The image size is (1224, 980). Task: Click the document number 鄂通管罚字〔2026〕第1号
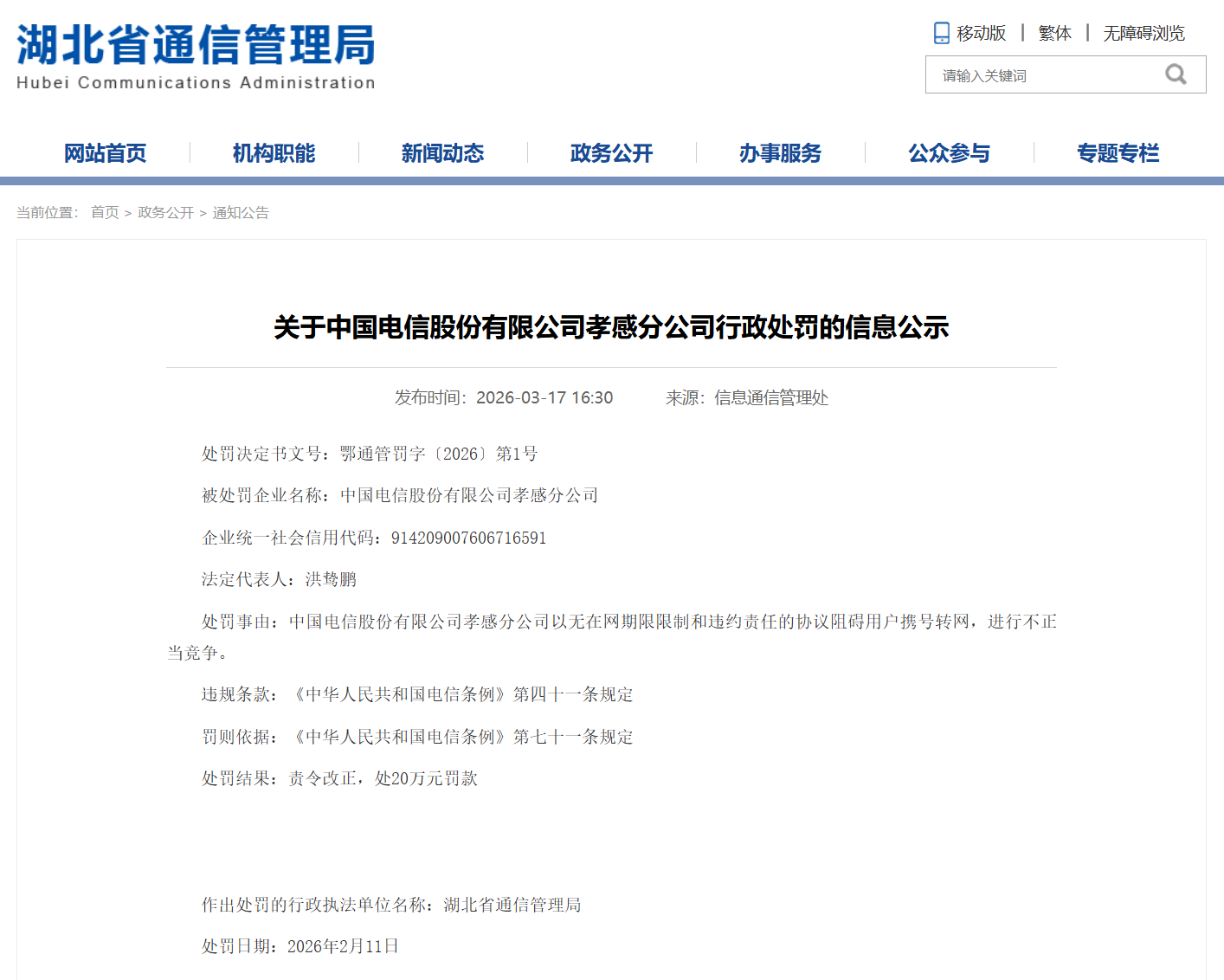point(439,454)
